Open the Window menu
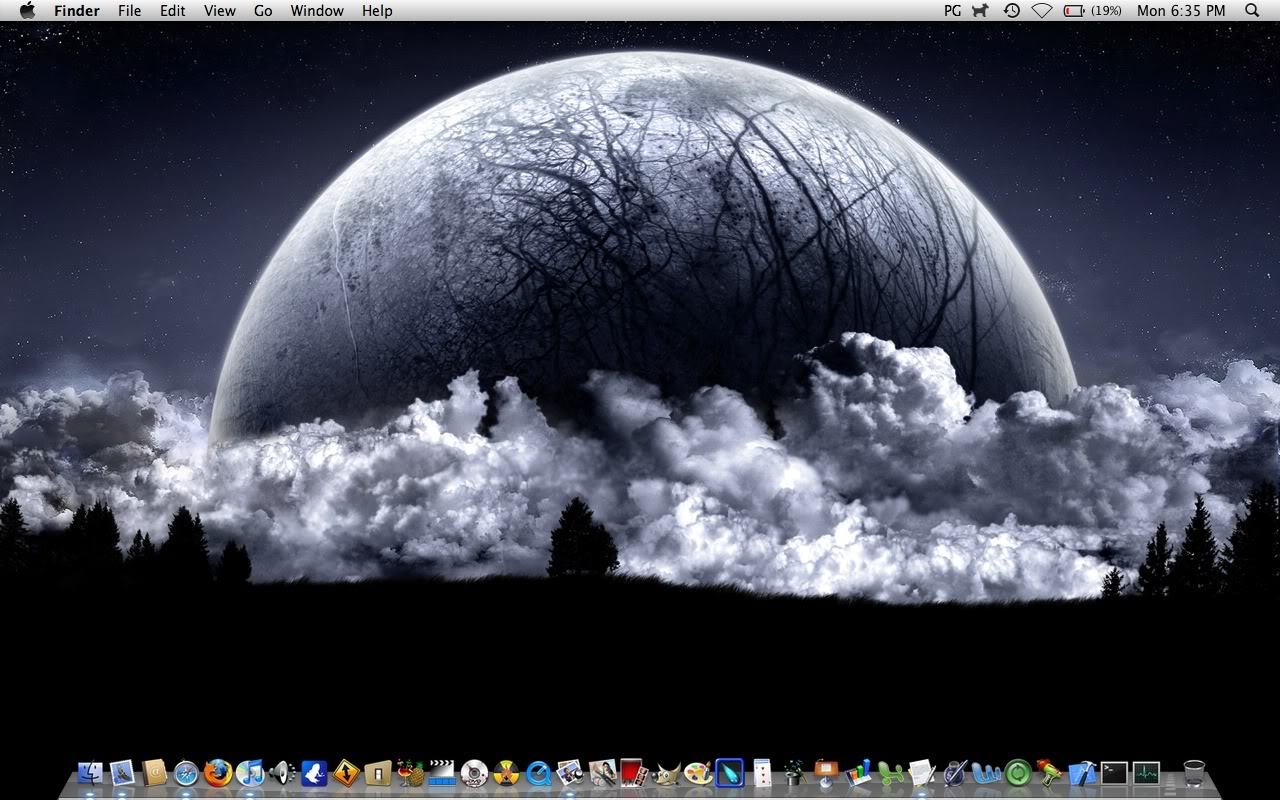 pyautogui.click(x=317, y=10)
